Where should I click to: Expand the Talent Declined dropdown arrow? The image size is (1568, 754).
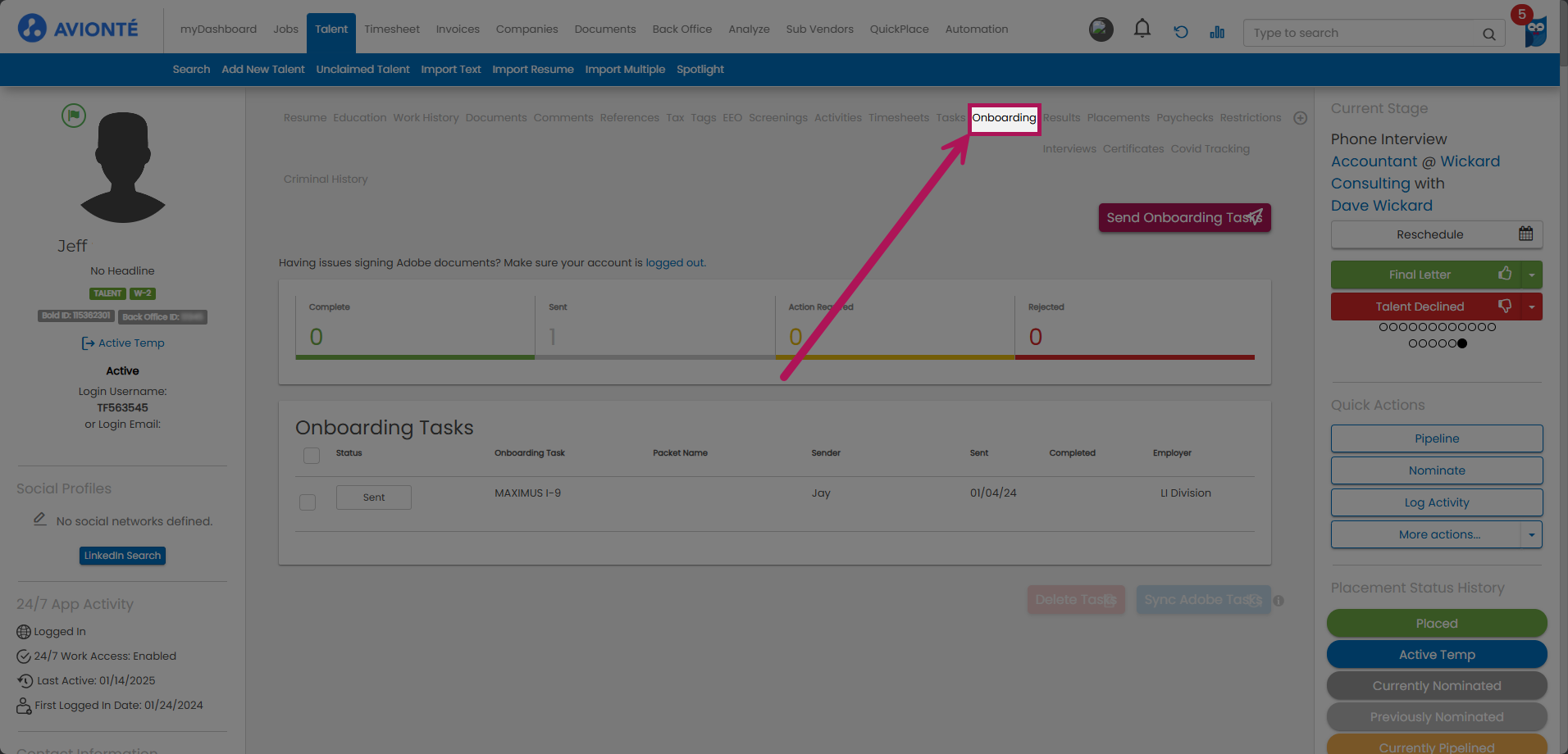click(1531, 307)
